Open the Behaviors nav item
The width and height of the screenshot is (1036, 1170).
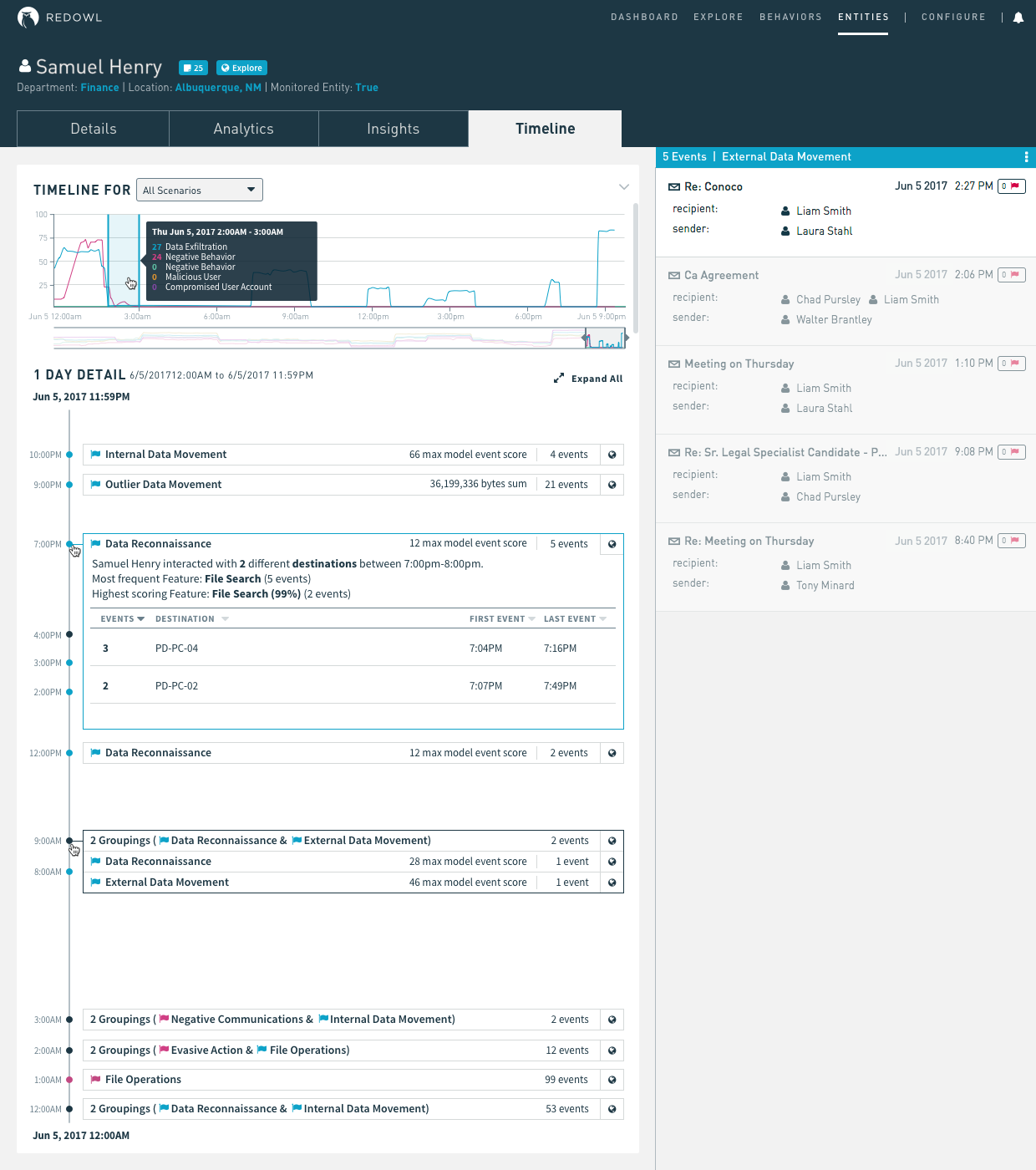click(790, 18)
